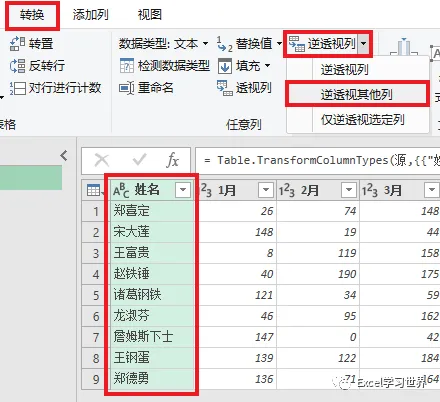Select the cell 诸葛钢铁

click(152, 295)
